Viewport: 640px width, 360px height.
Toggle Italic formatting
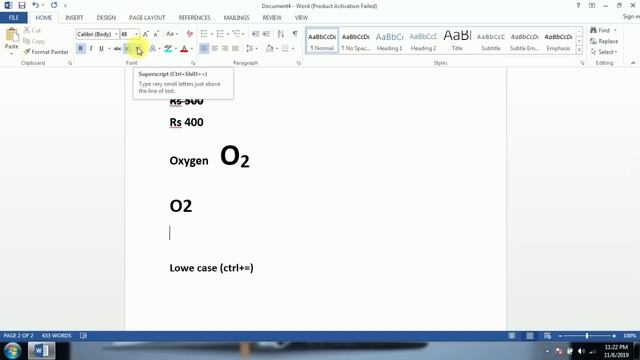tap(91, 49)
